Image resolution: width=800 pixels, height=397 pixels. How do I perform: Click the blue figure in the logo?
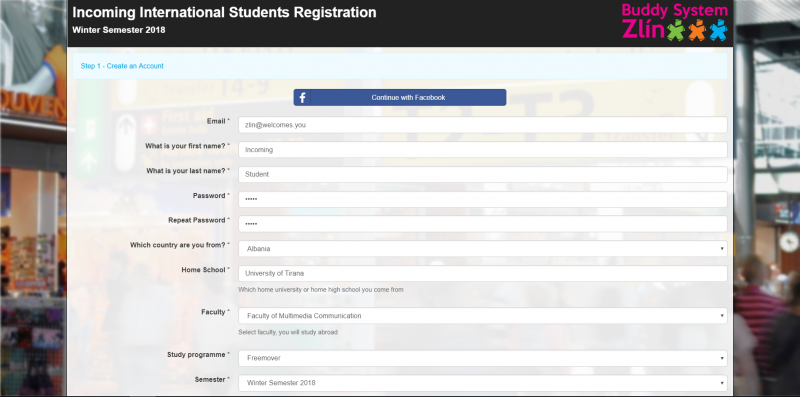(718, 30)
